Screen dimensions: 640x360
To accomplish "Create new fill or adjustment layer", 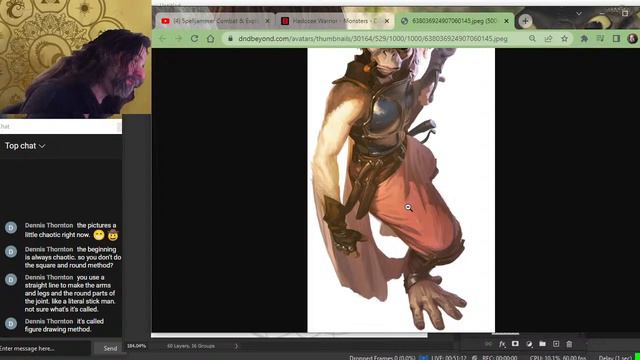I will tap(529, 344).
